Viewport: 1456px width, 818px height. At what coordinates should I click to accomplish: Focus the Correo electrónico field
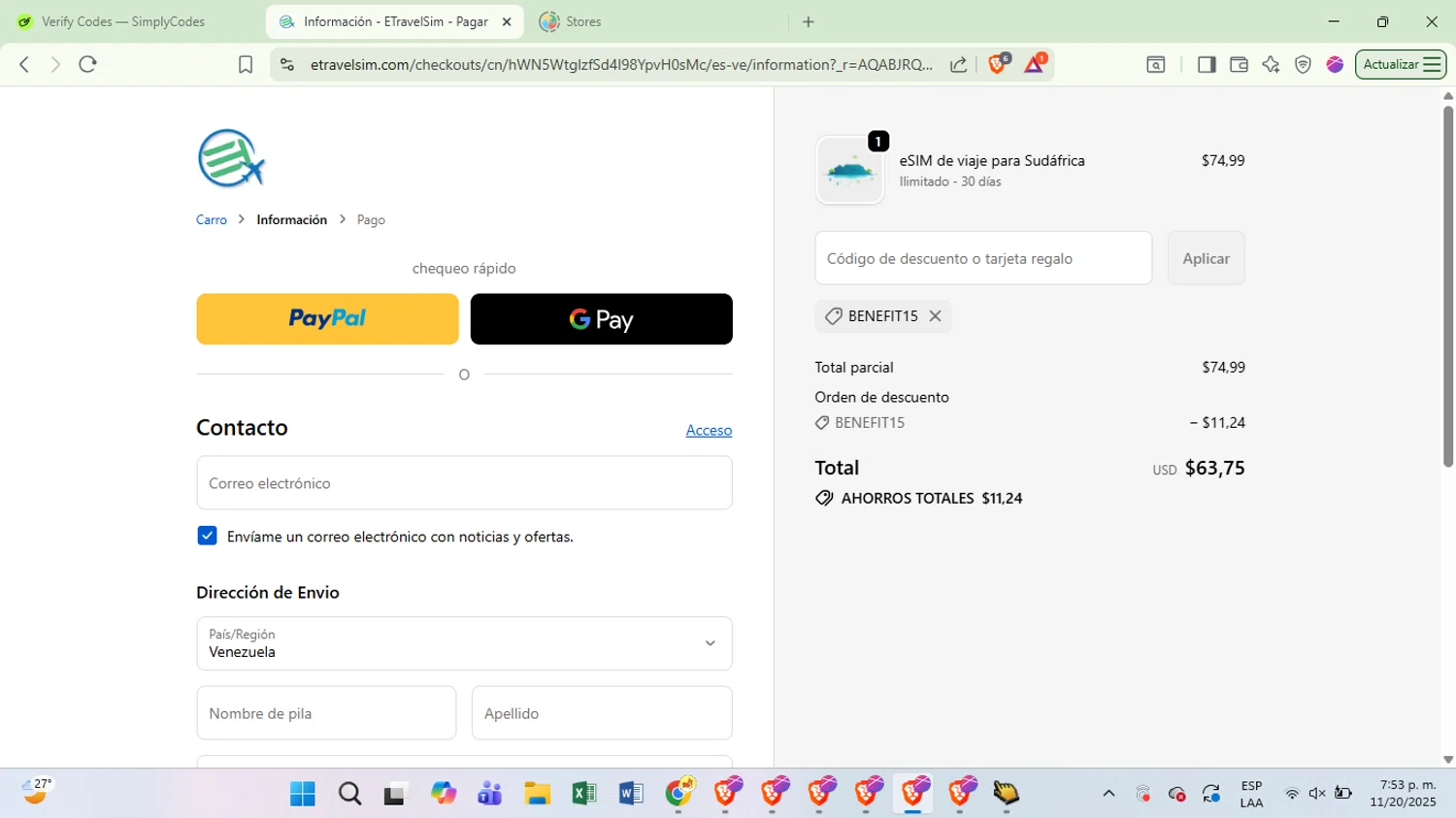tap(464, 483)
